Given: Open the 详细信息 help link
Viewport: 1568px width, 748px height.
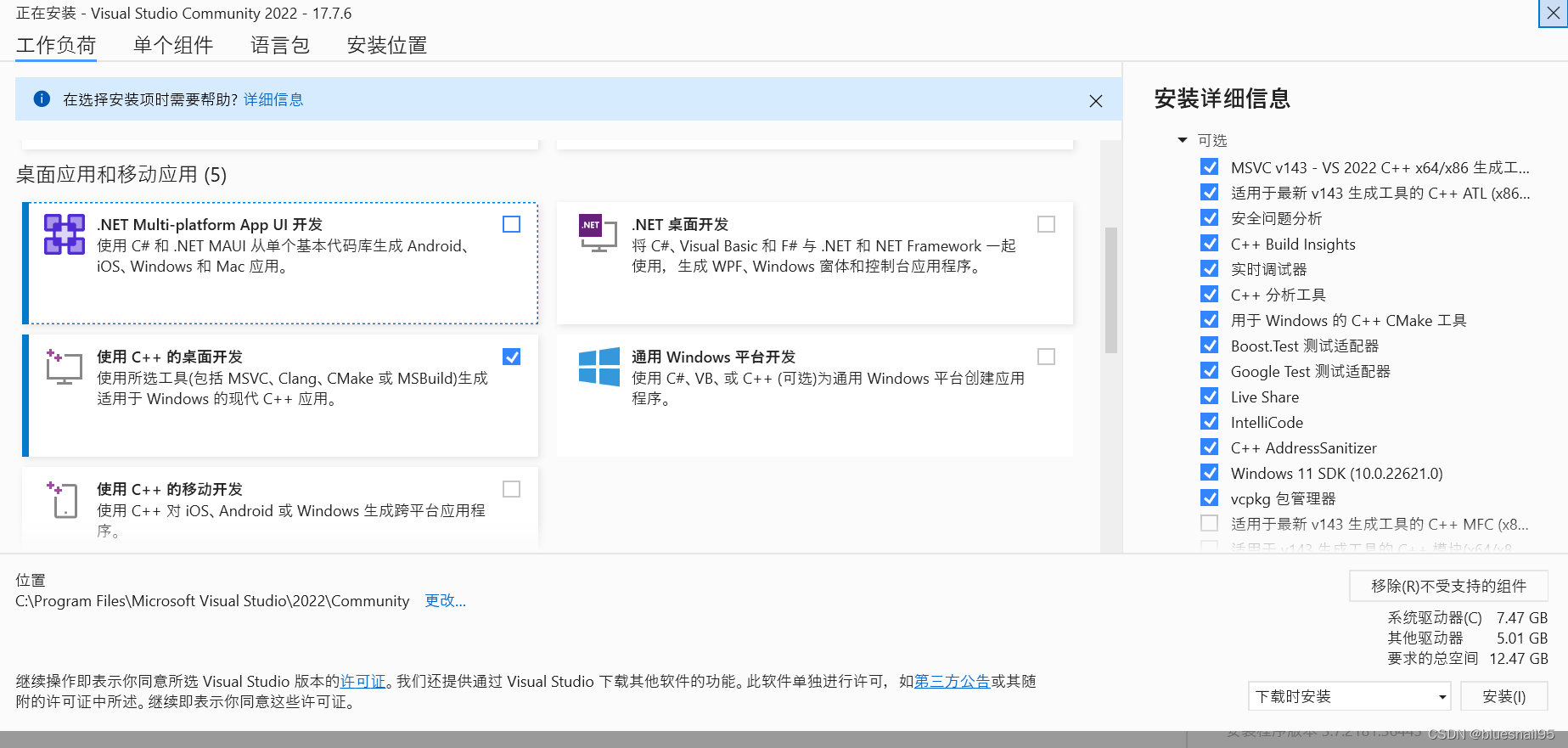Looking at the screenshot, I should pos(273,99).
